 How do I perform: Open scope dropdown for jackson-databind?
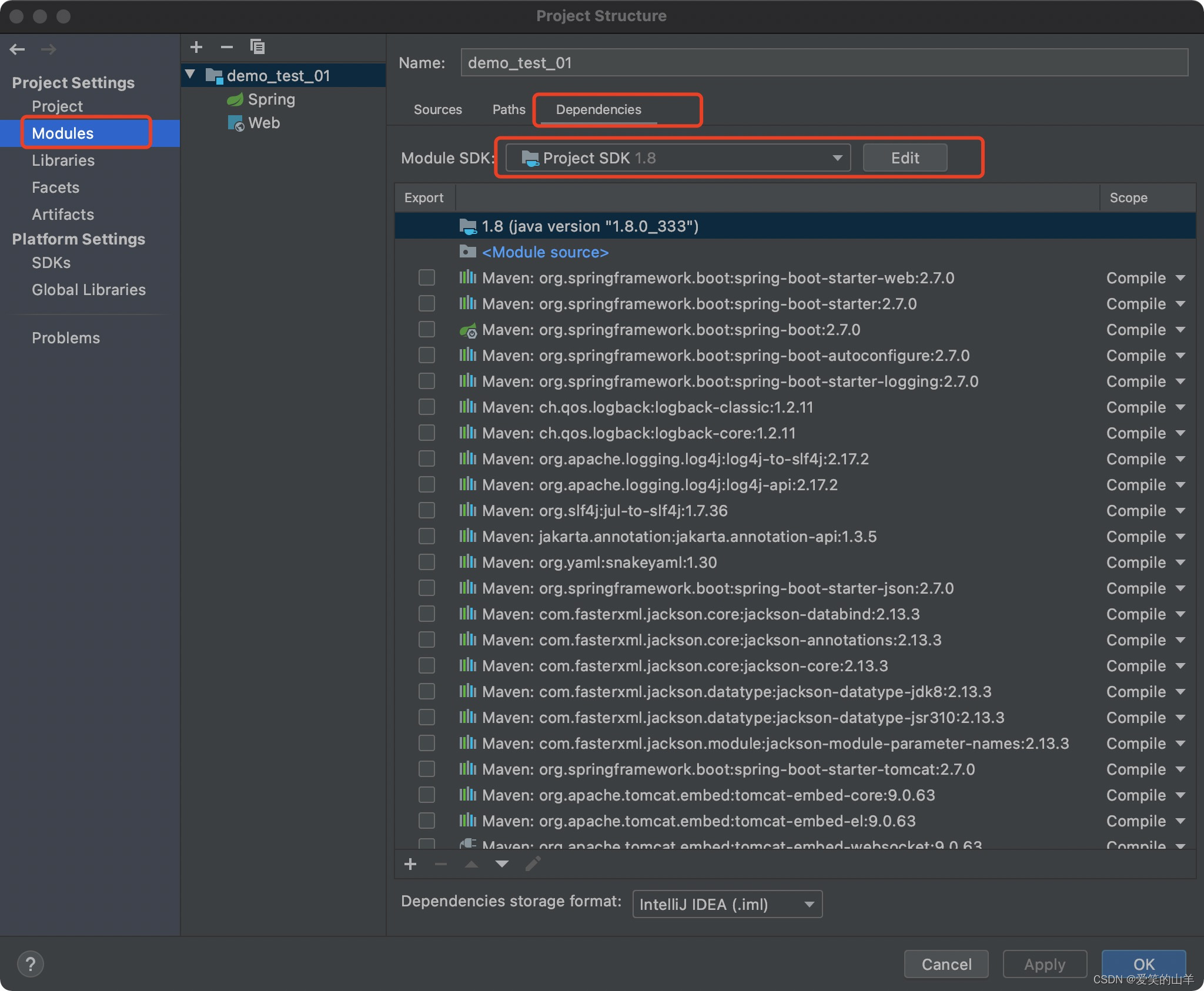click(x=1145, y=614)
